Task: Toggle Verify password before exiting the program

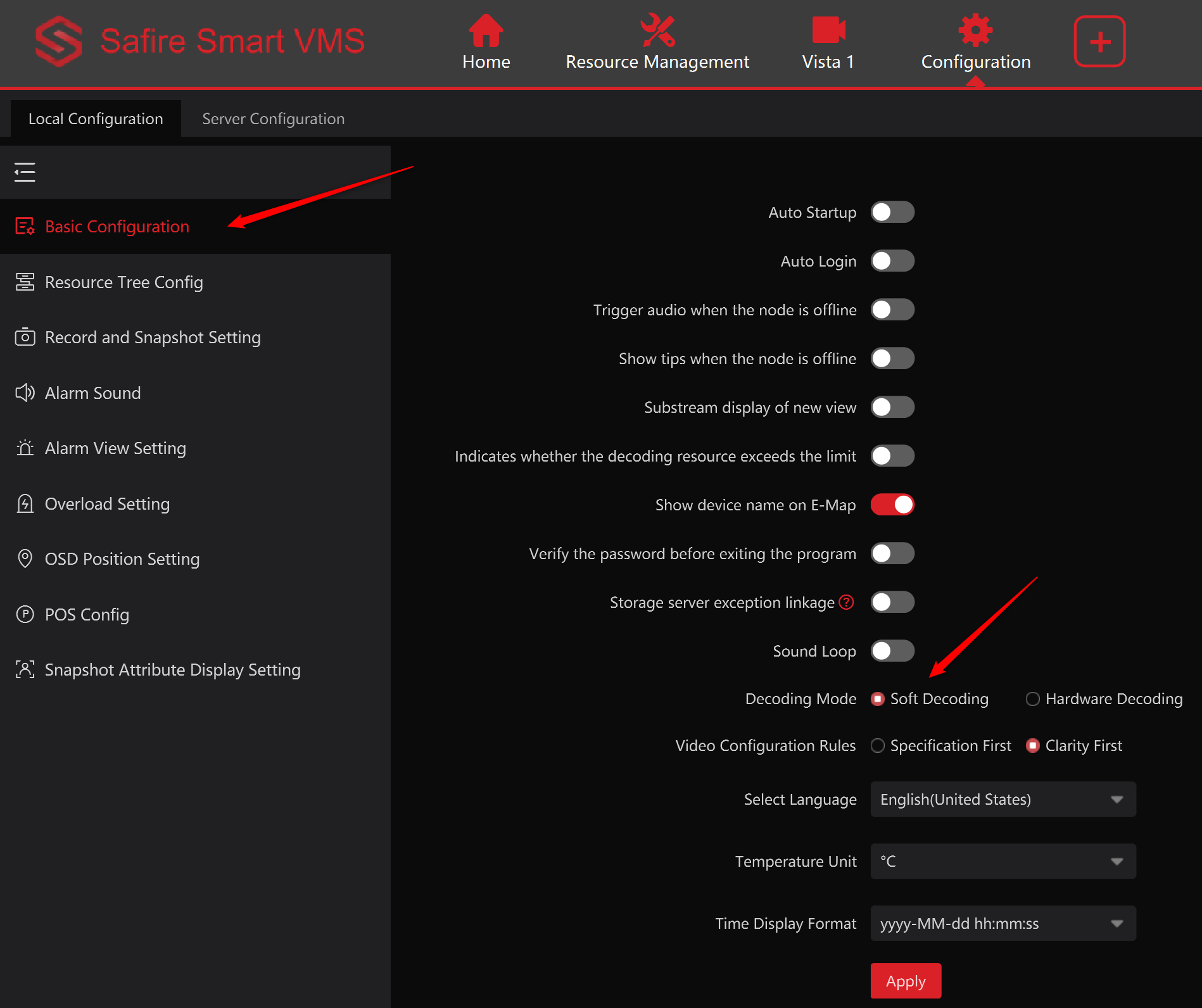Action: coord(892,553)
